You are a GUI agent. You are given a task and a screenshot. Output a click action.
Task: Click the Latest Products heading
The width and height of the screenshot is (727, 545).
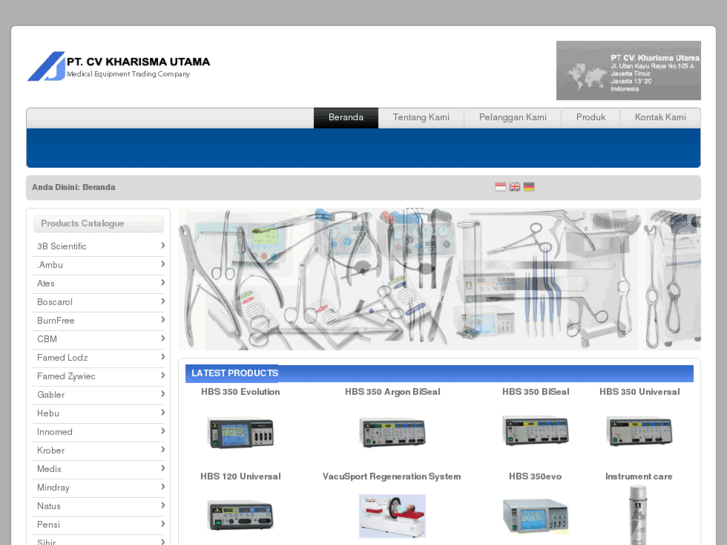(235, 373)
